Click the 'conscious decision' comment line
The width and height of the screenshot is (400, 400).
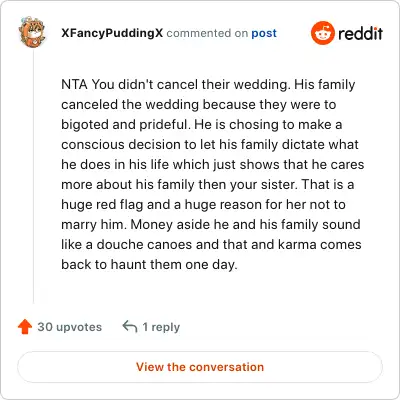[210, 145]
